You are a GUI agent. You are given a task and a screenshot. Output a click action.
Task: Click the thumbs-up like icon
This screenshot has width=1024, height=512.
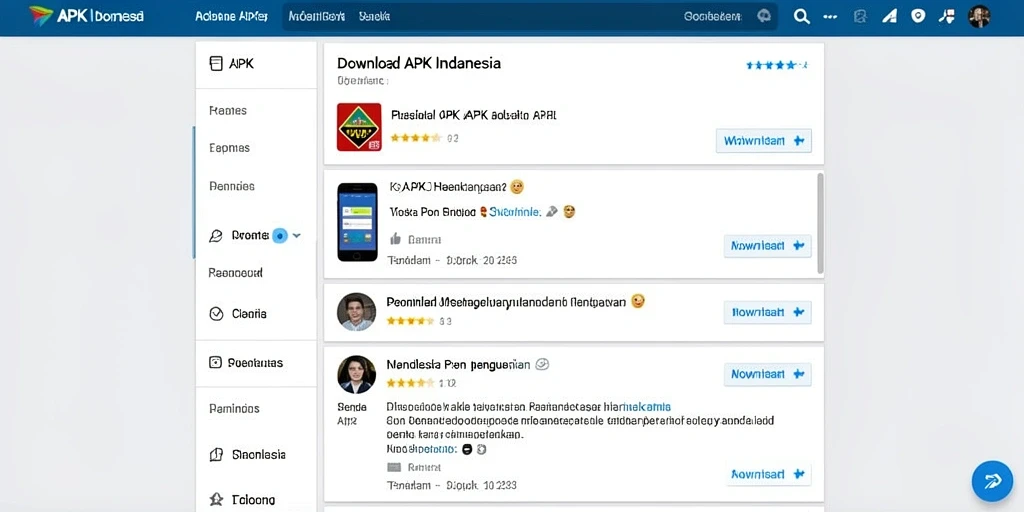click(396, 239)
